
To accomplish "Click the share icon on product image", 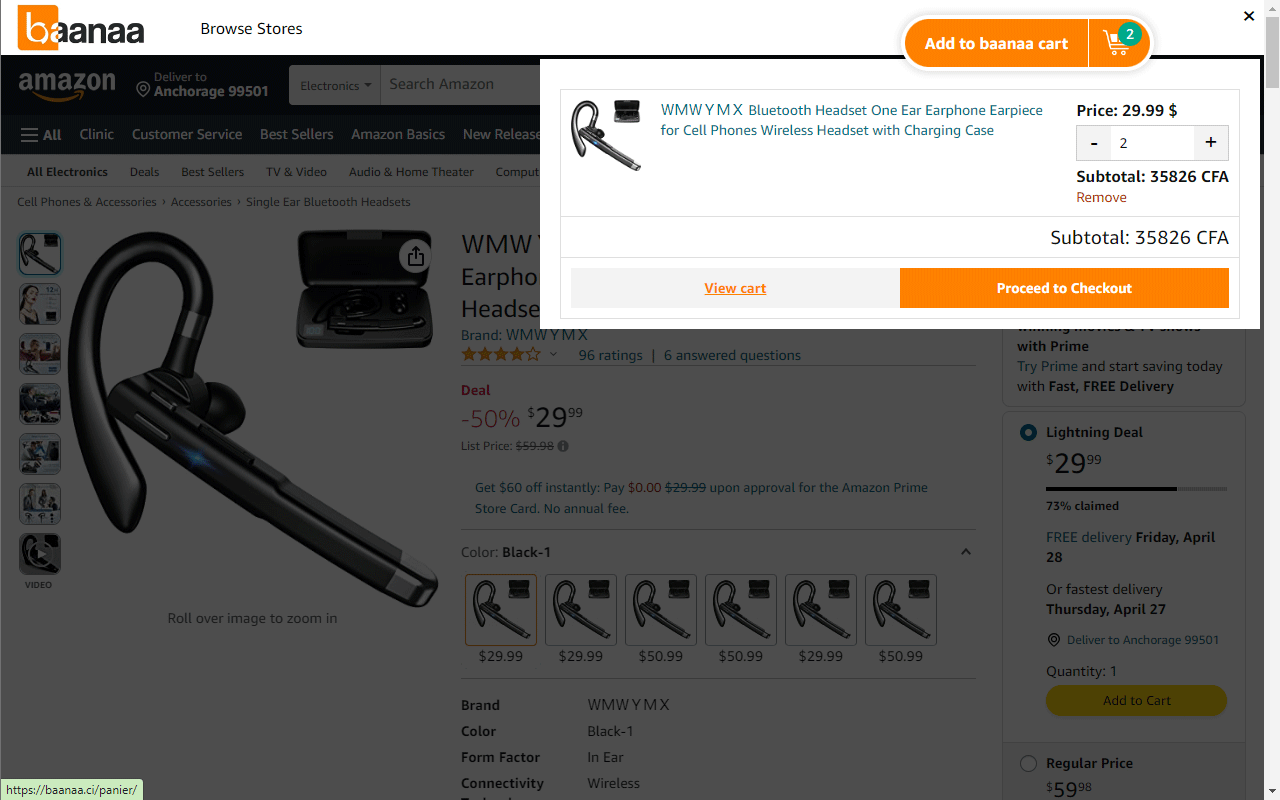I will click(x=416, y=257).
